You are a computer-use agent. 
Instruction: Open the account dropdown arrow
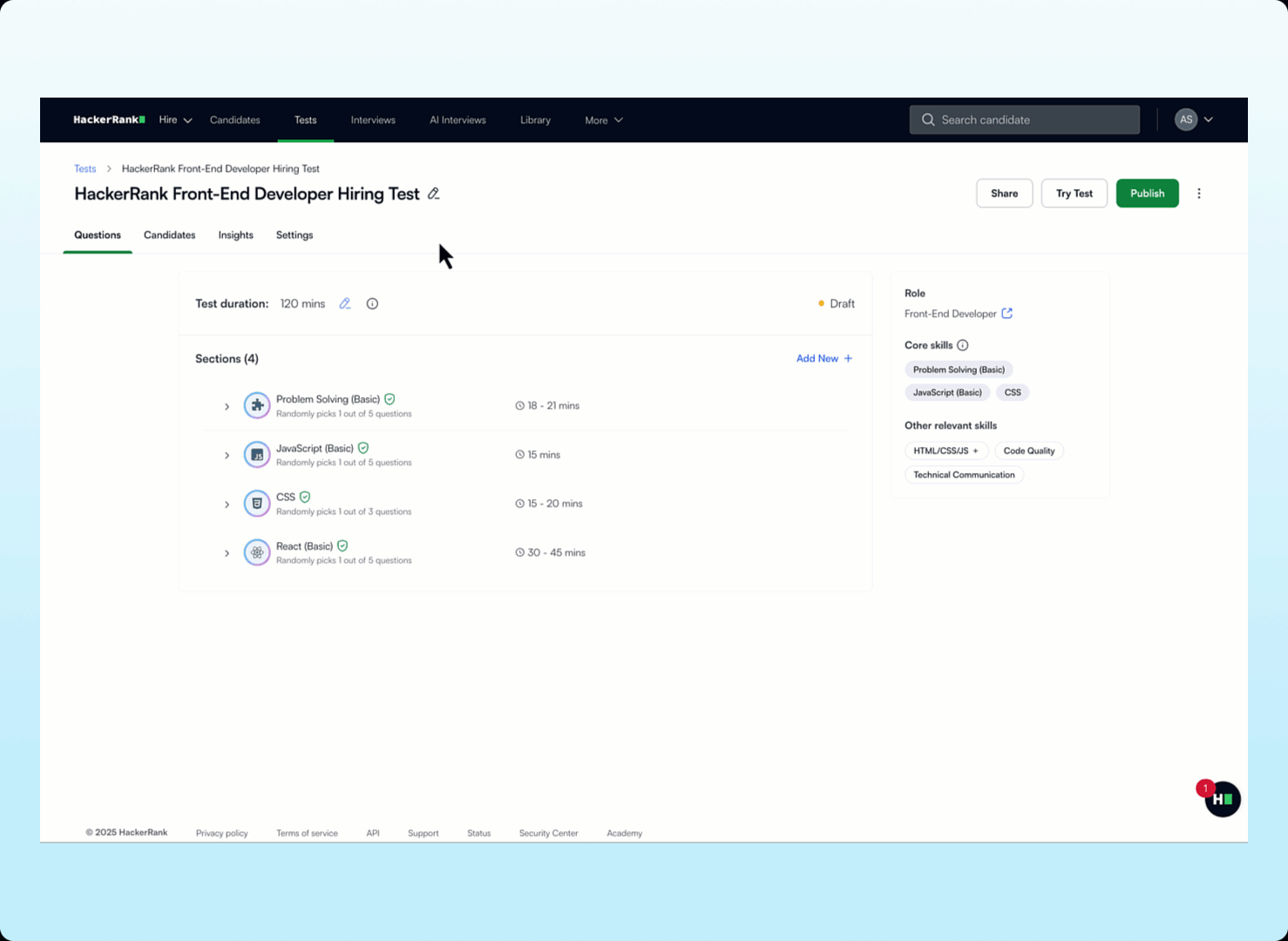(1209, 119)
